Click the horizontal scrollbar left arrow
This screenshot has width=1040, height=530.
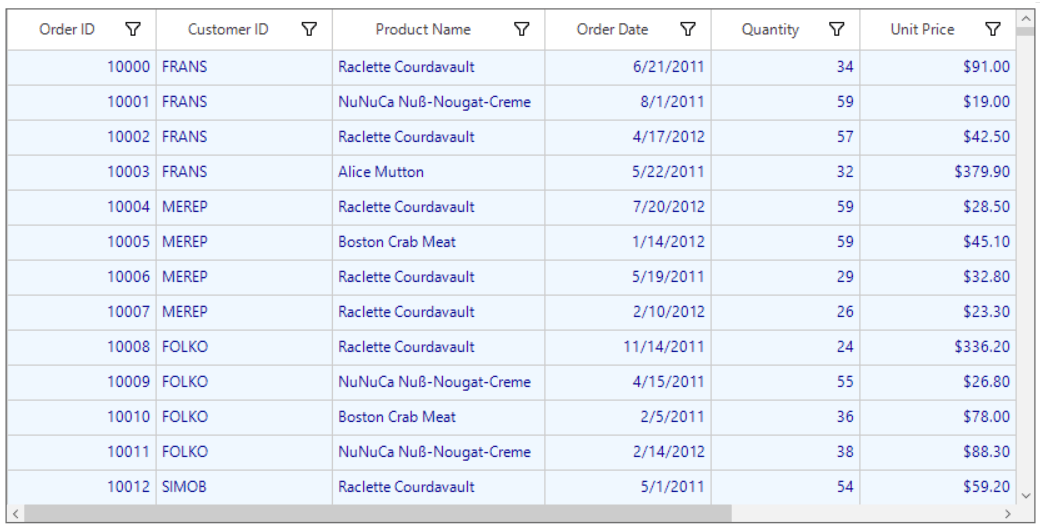pyautogui.click(x=16, y=513)
